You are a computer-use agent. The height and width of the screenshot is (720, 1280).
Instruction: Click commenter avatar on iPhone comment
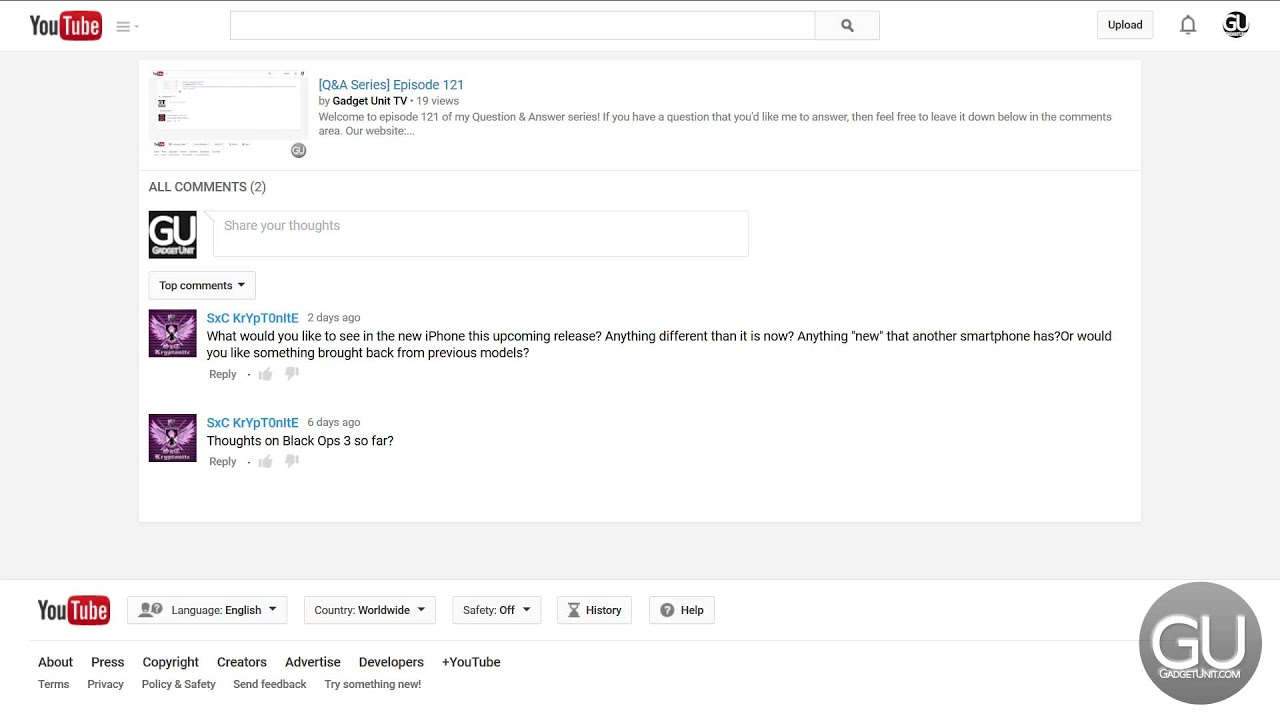coord(173,334)
